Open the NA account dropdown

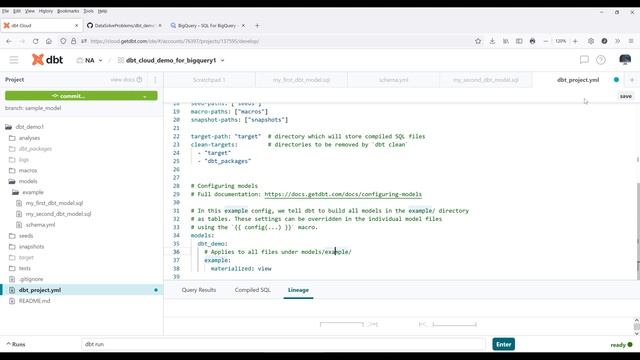(89, 60)
